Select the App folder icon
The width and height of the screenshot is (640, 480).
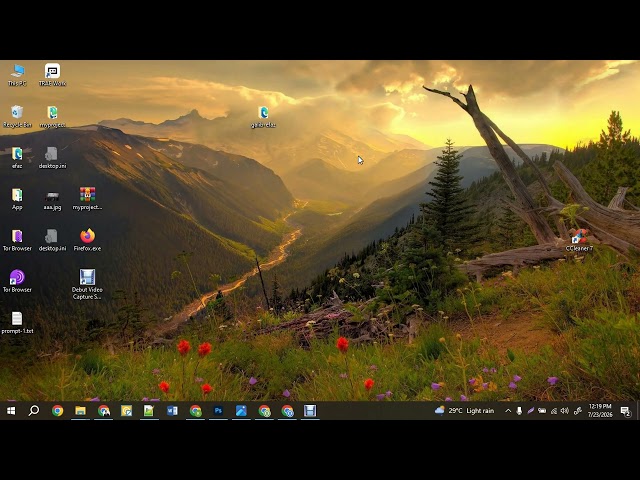(x=17, y=199)
